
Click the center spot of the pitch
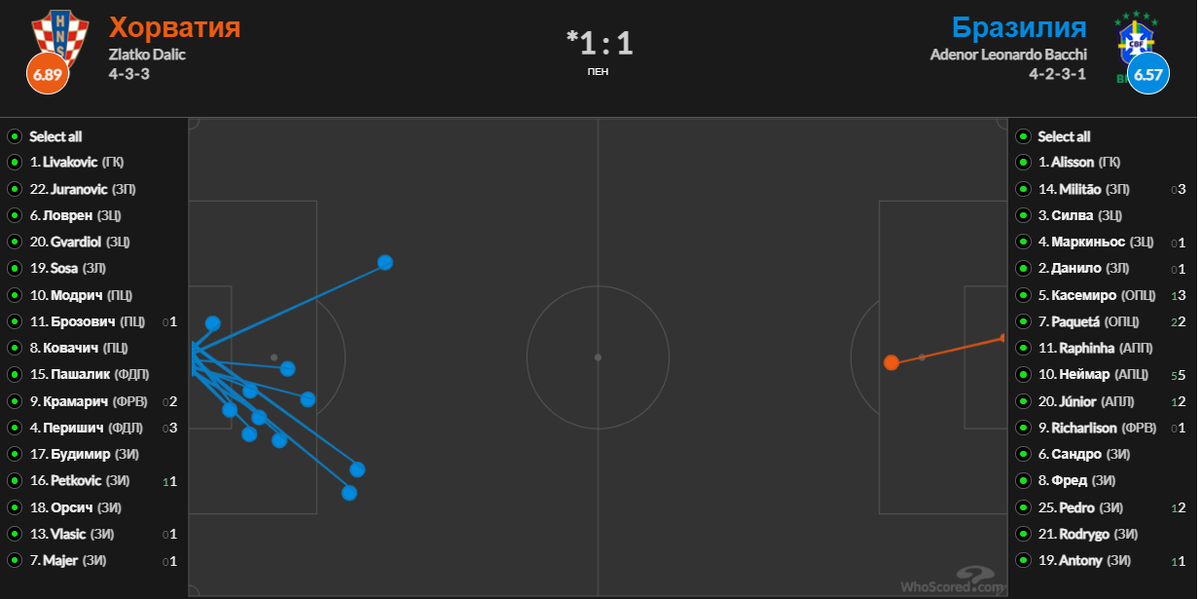pyautogui.click(x=598, y=357)
